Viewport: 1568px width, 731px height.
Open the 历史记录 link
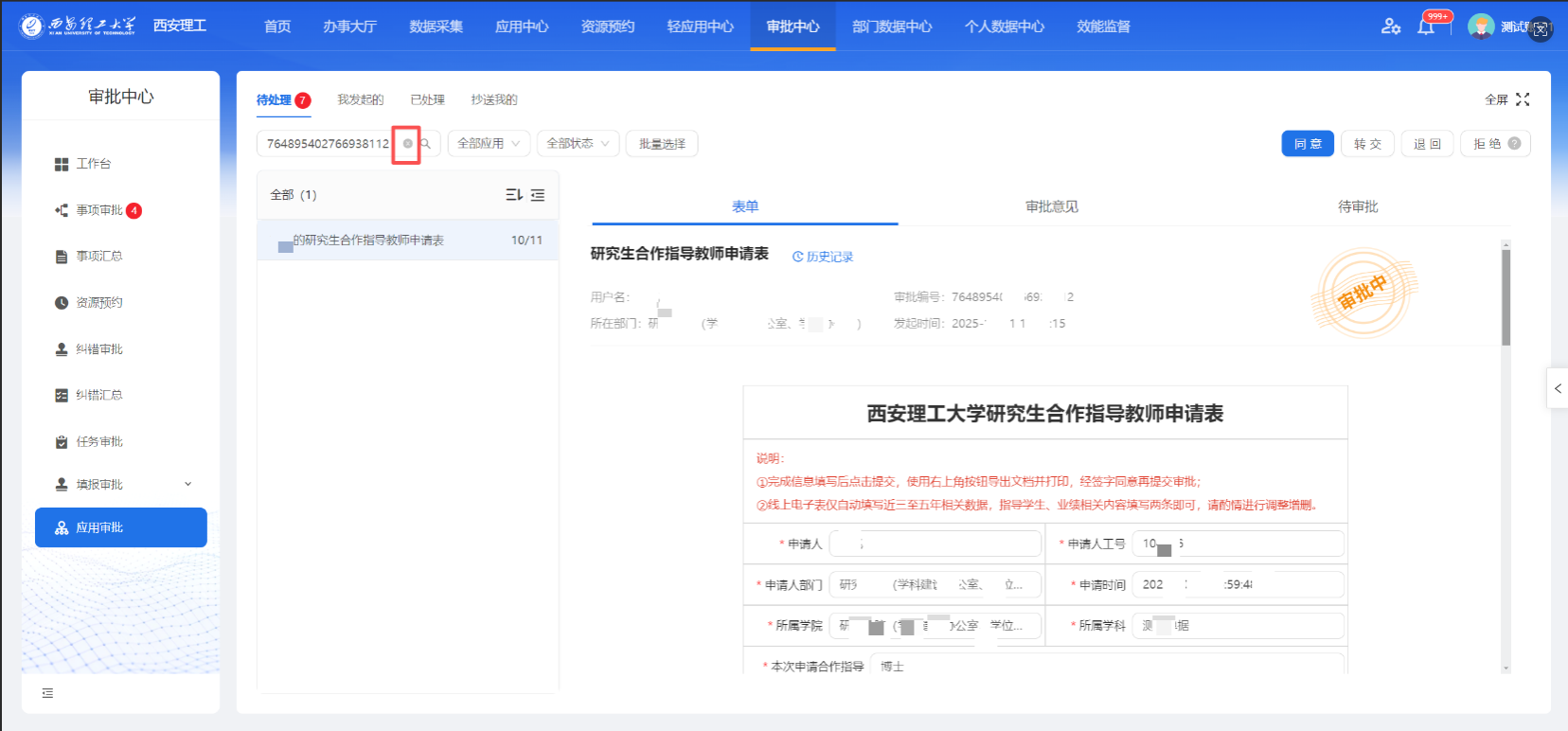pyautogui.click(x=823, y=257)
